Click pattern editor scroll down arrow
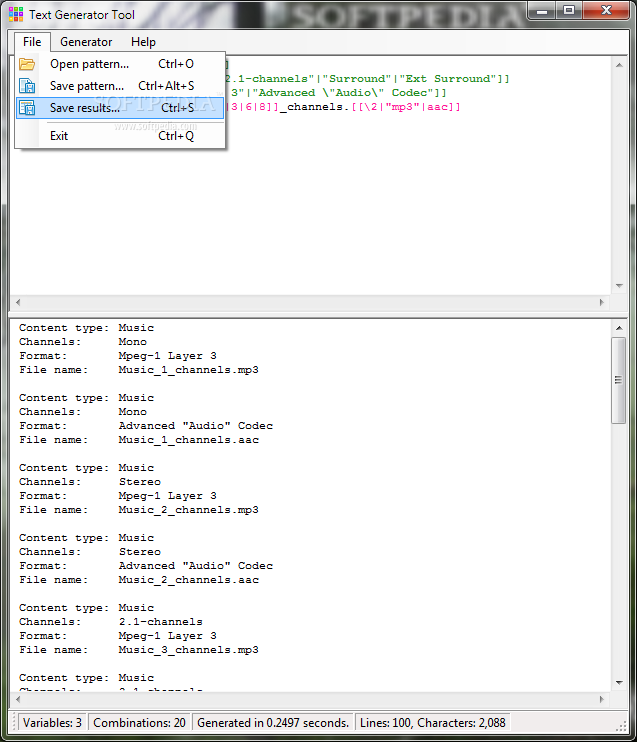This screenshot has height=742, width=637. pos(619,286)
